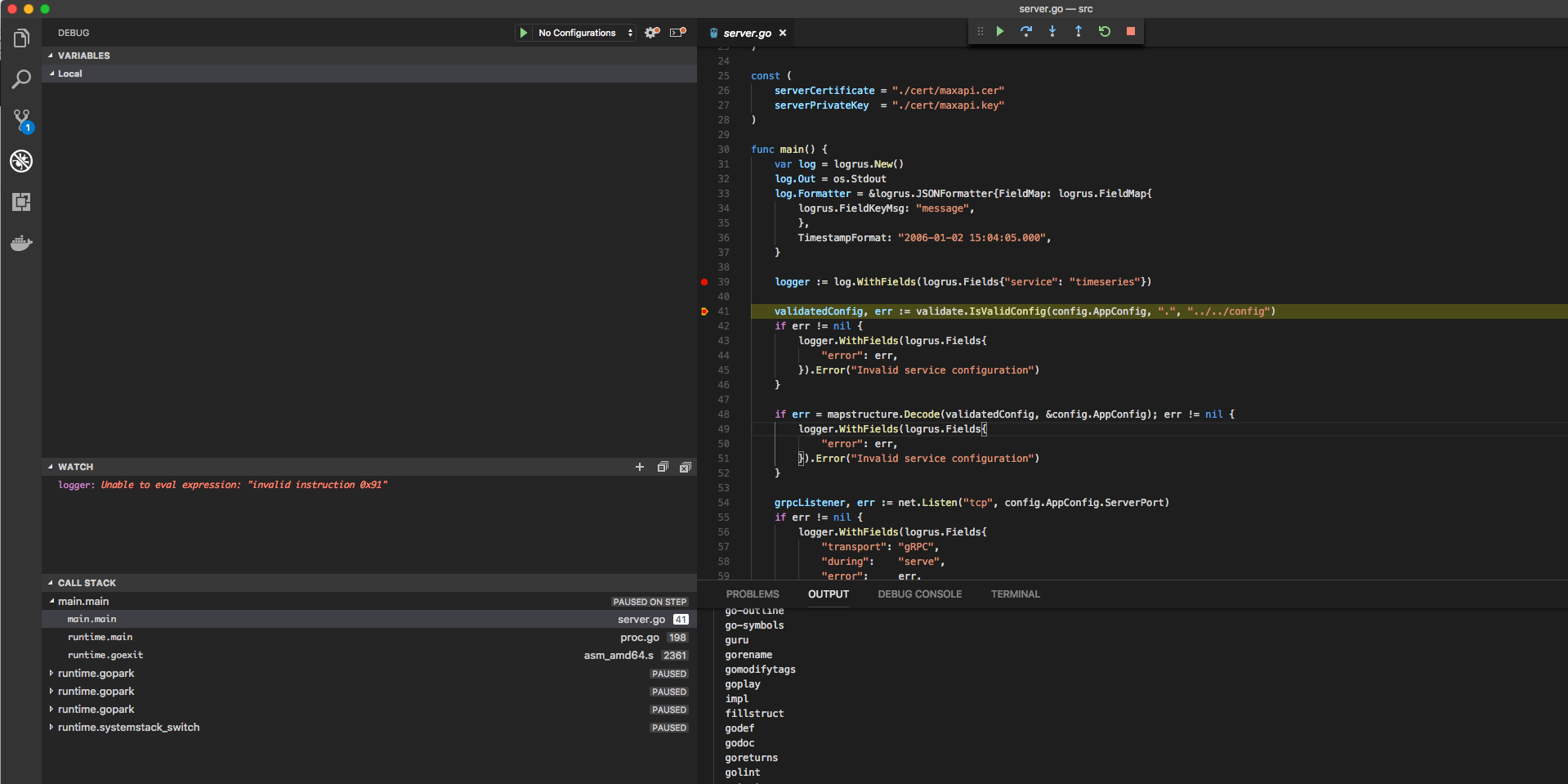Open the Explorer view in activity bar
Viewport: 1568px width, 784px height.
[21, 38]
